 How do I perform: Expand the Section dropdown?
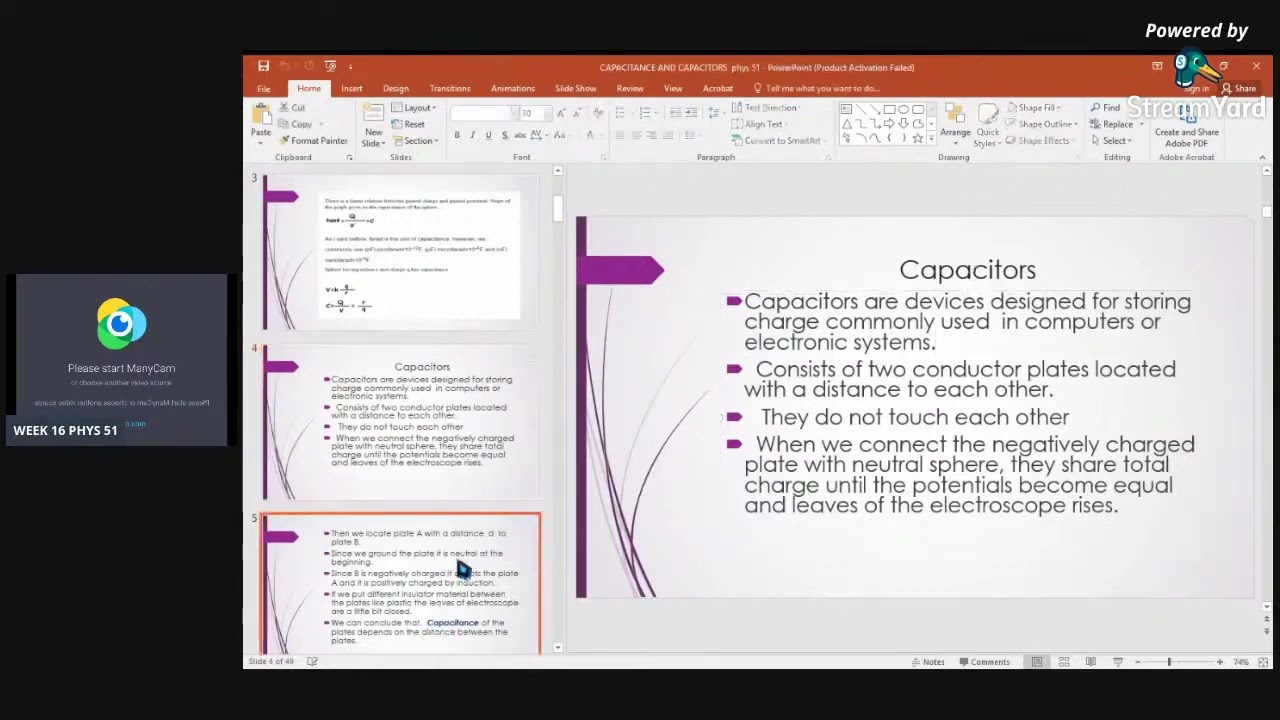[x=414, y=140]
